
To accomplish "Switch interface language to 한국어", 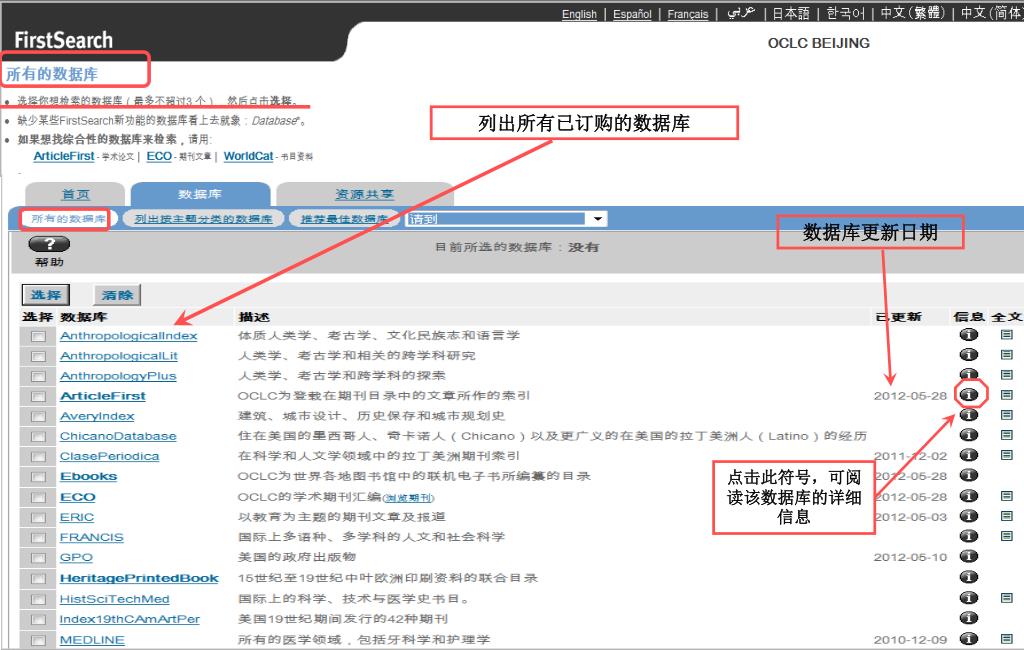I will coord(846,13).
